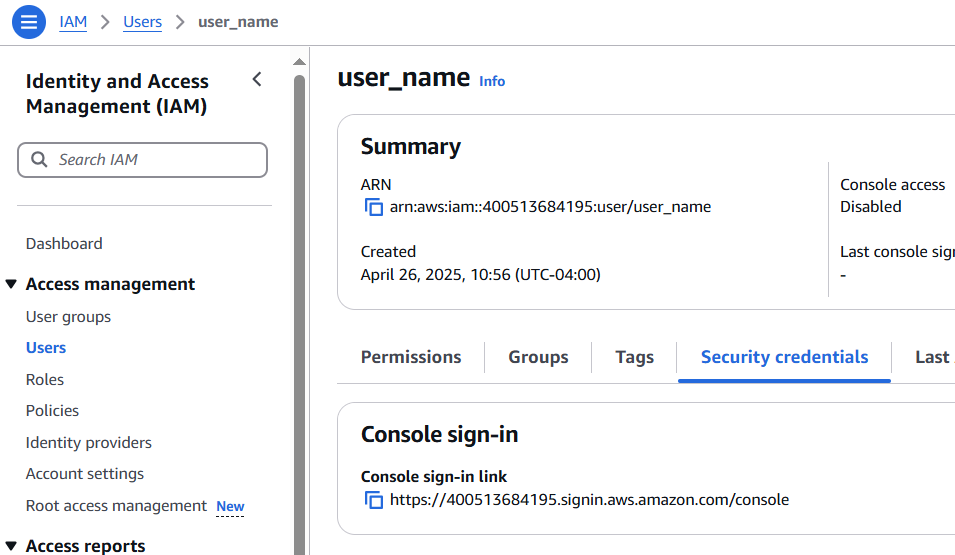The image size is (955, 555).
Task: Click the Search IAM input field
Action: click(150, 160)
